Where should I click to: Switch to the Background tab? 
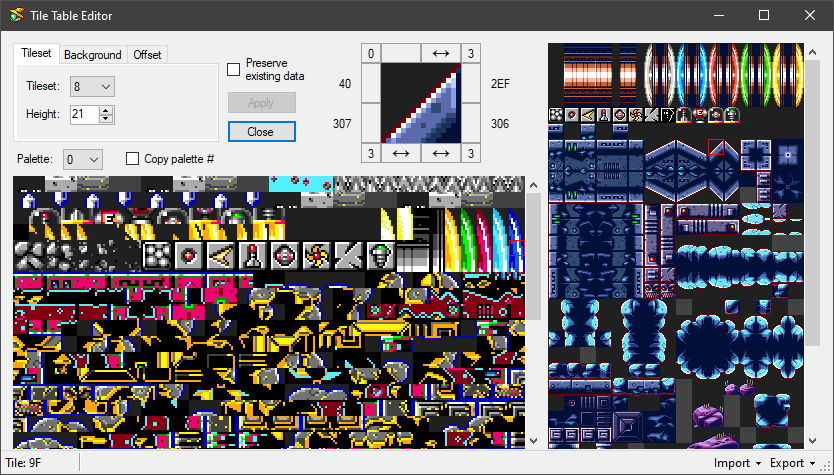[x=93, y=55]
